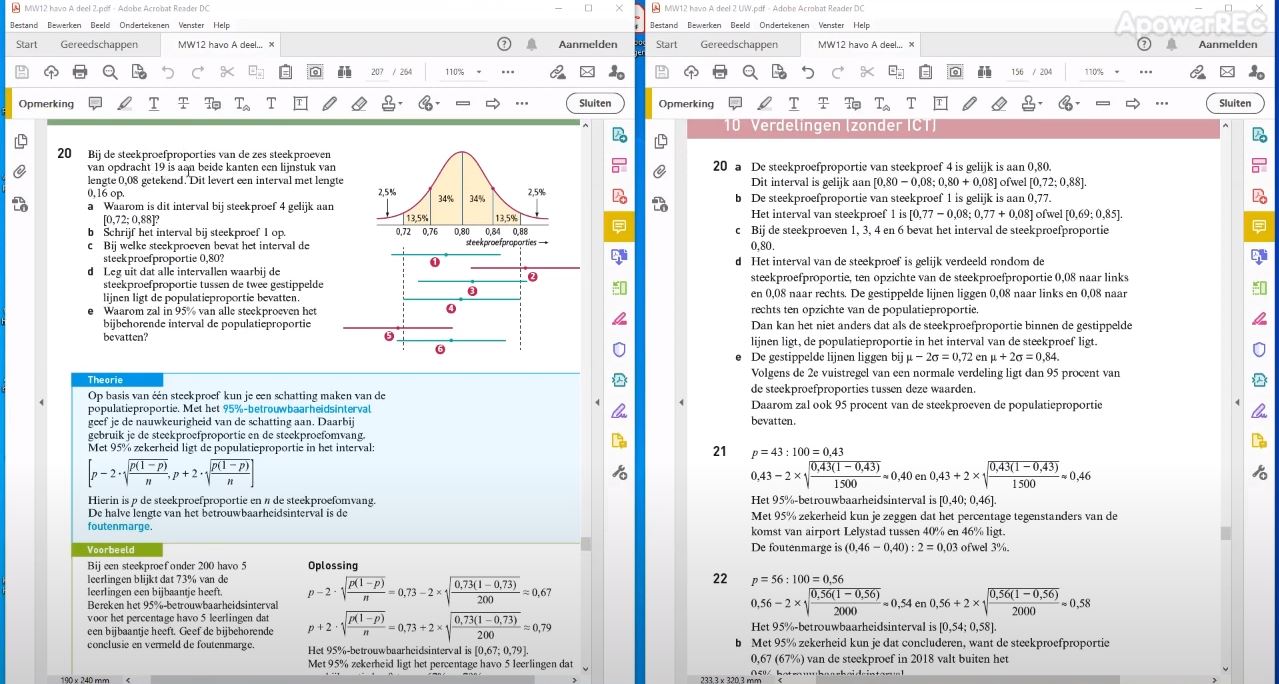Select the pencil drawing tool in right window
Image resolution: width=1279 pixels, height=684 pixels.
pyautogui.click(x=969, y=103)
